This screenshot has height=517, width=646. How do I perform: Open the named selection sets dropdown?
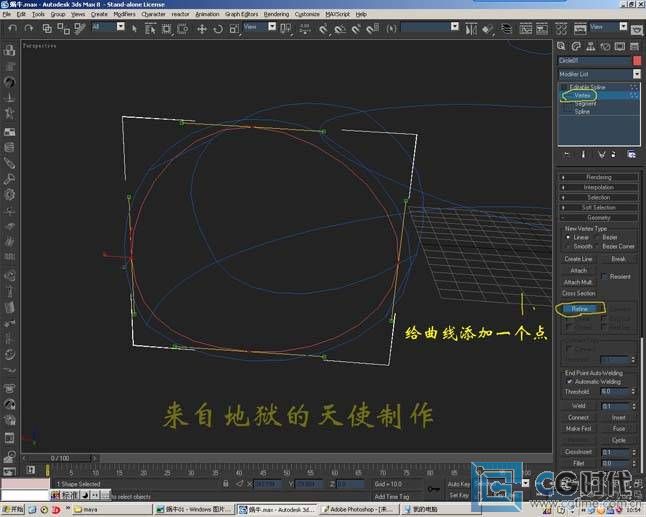[x=430, y=27]
